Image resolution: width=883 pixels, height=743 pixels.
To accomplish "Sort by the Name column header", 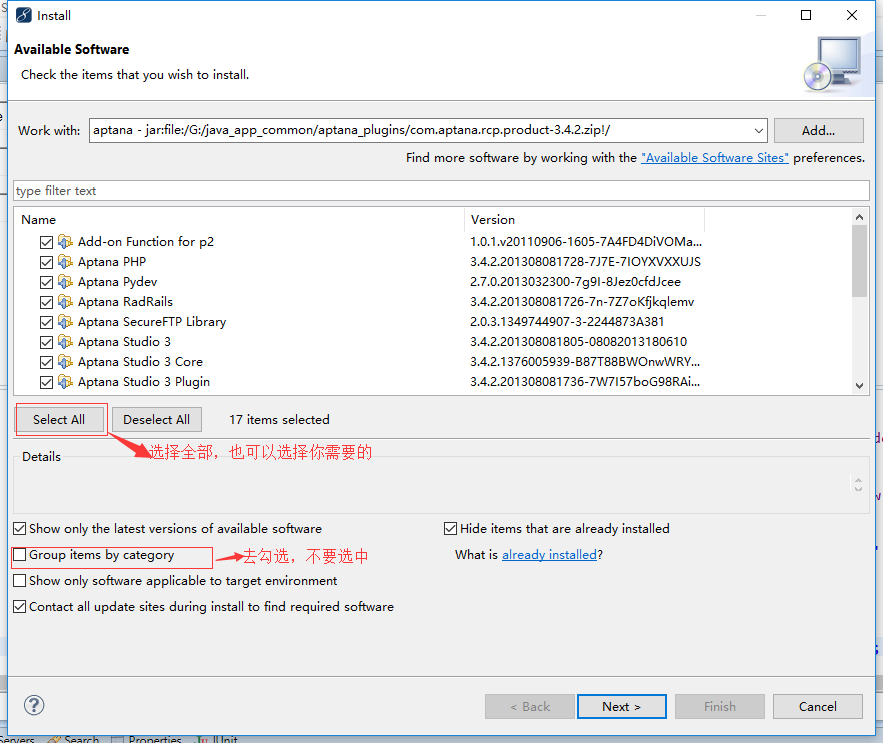I will tap(239, 220).
